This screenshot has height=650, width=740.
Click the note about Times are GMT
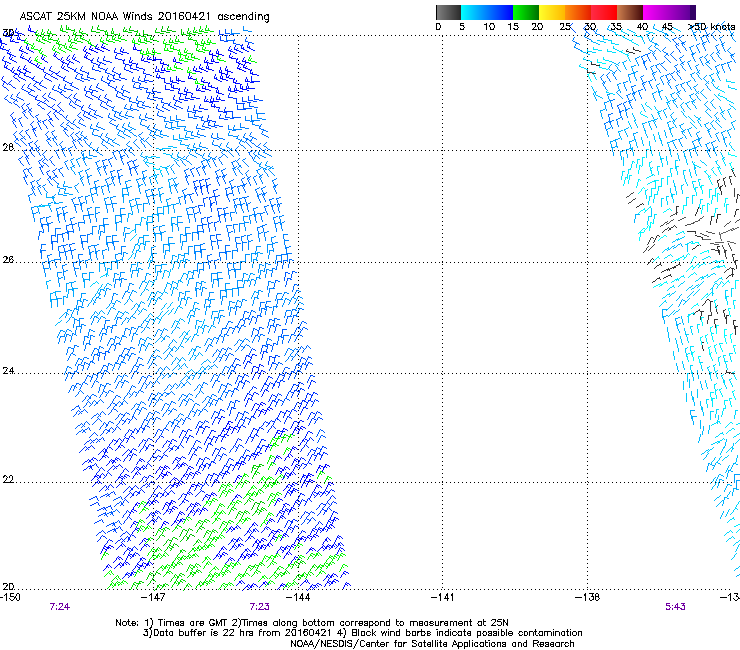tap(312, 623)
